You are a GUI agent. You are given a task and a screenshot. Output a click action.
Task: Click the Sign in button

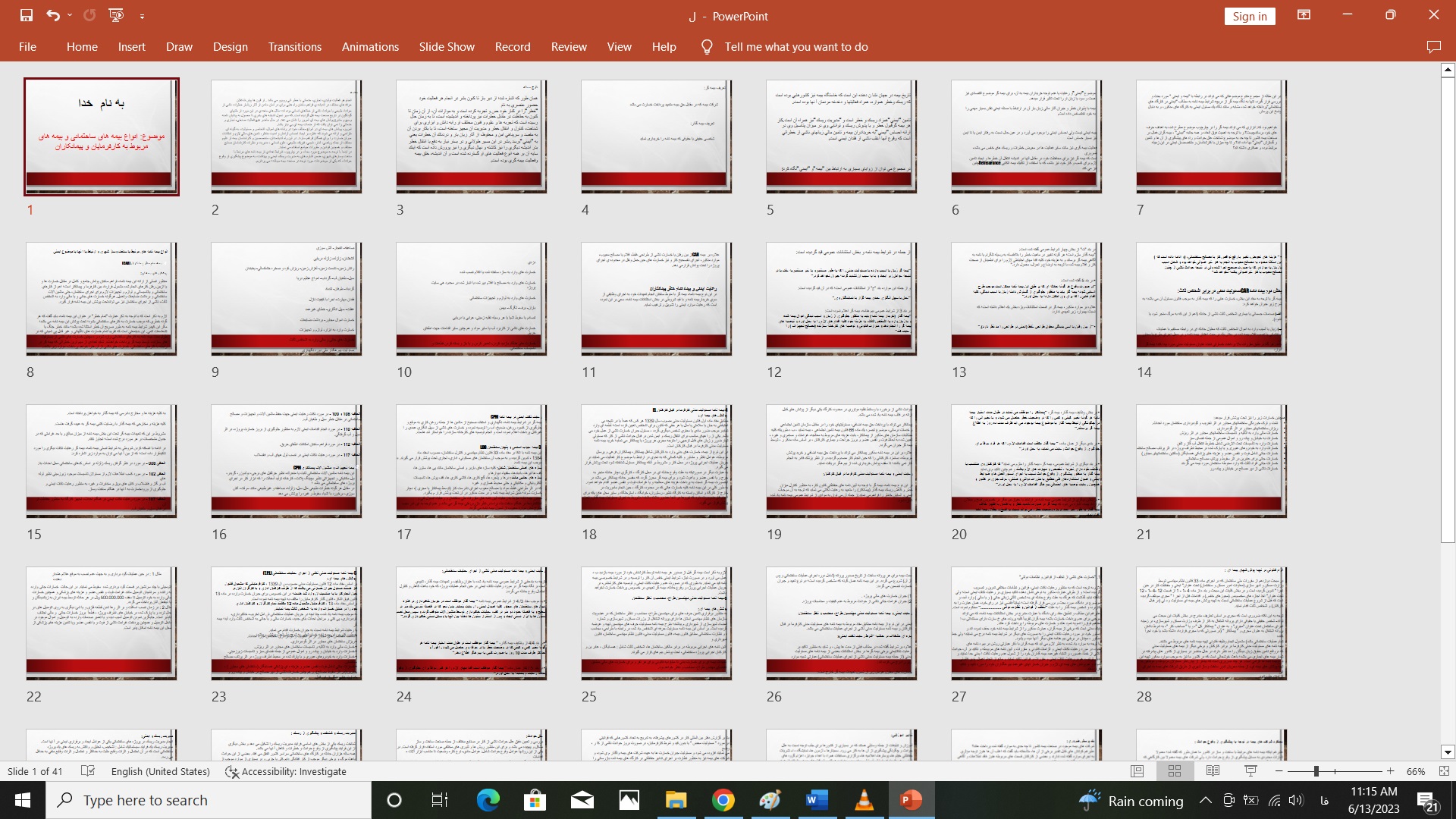click(1249, 16)
